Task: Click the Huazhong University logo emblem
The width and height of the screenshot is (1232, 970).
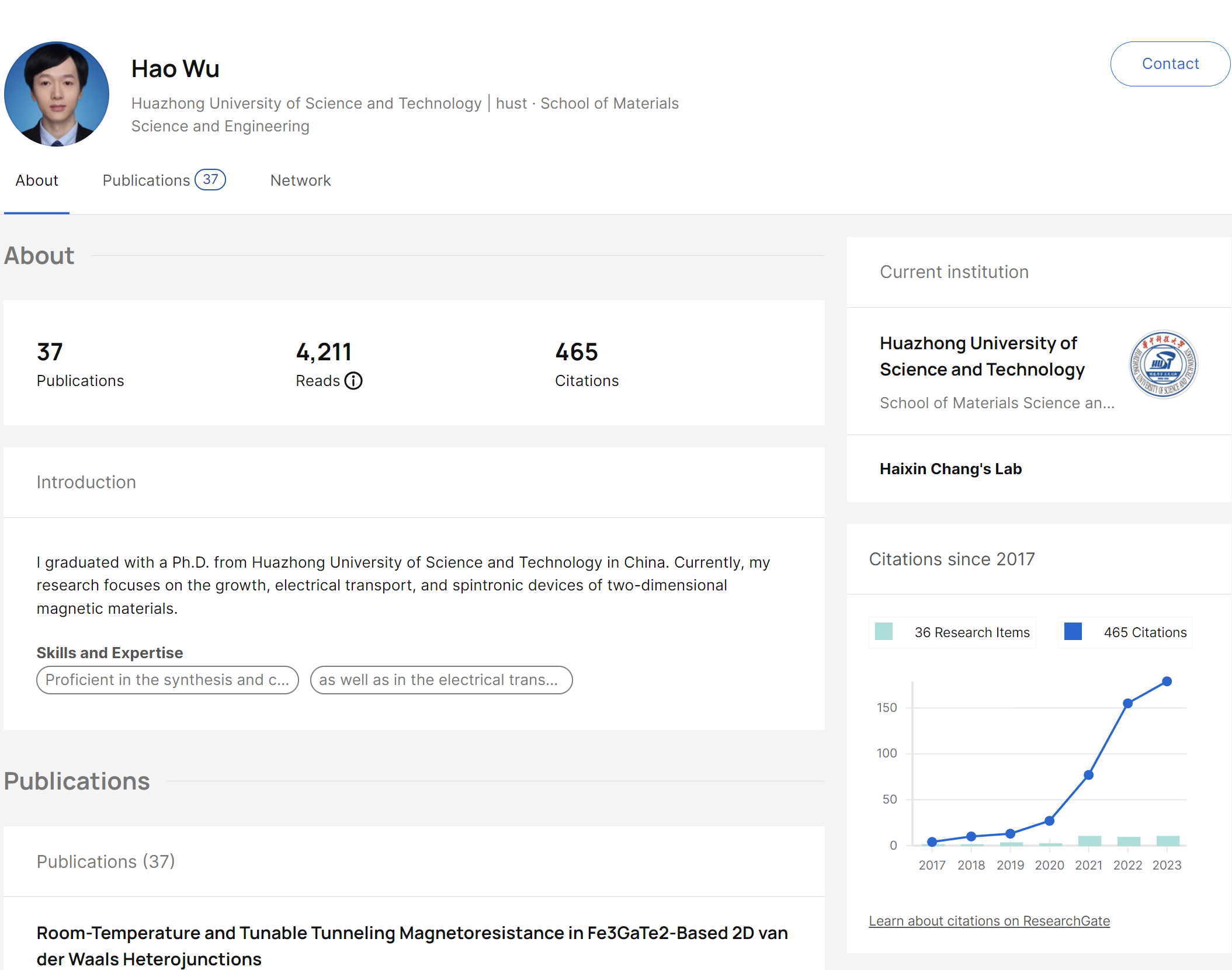Action: 1163,364
